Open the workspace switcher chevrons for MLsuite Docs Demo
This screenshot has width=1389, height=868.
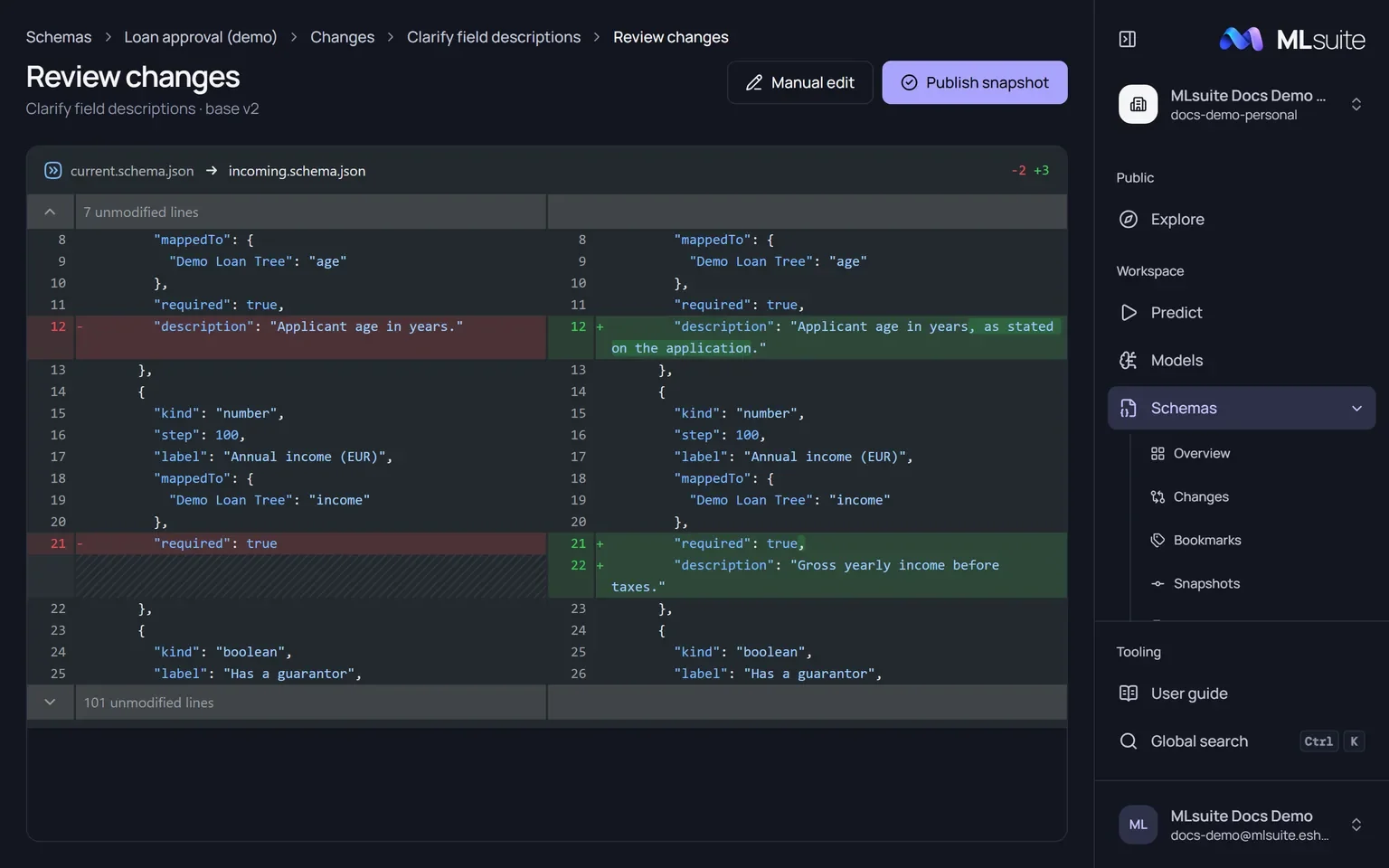tap(1356, 104)
